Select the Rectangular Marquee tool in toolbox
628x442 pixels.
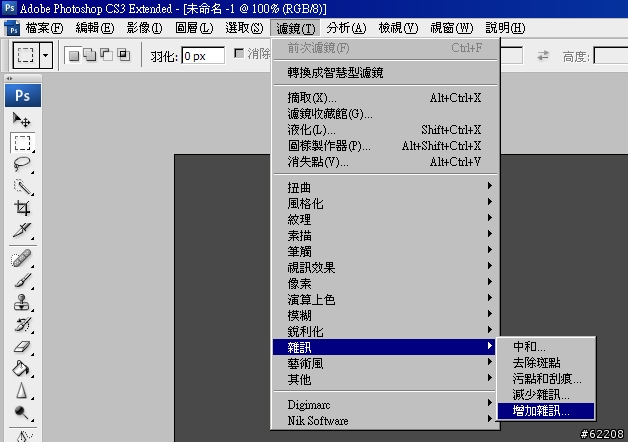pyautogui.click(x=22, y=143)
